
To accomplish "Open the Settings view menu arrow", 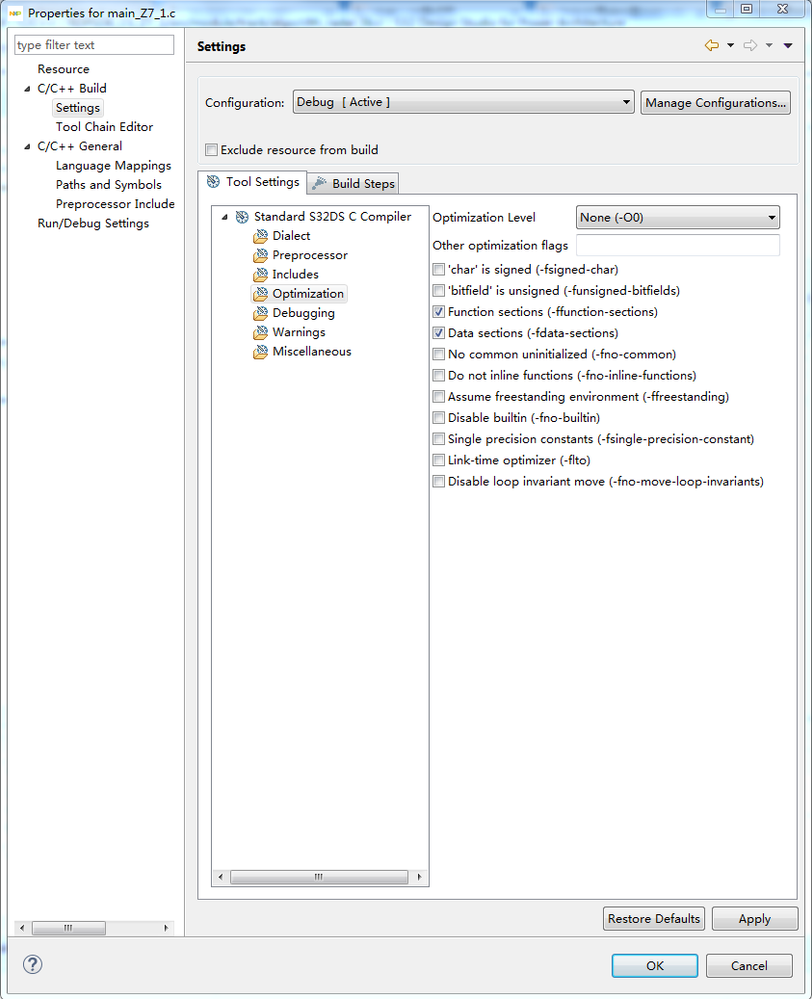I will (788, 45).
